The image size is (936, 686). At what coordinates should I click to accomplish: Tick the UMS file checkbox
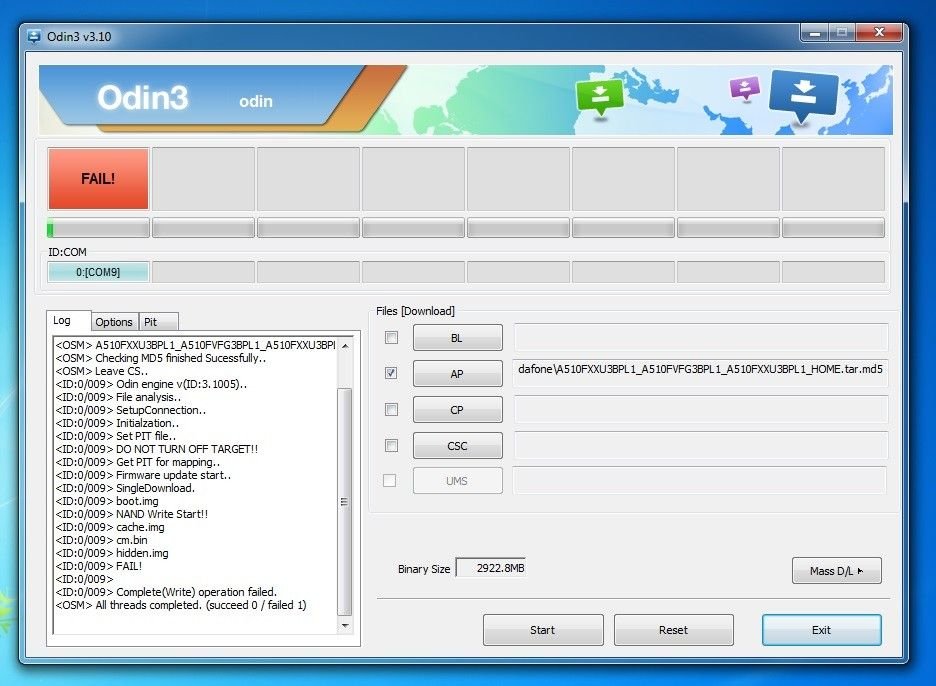click(390, 481)
